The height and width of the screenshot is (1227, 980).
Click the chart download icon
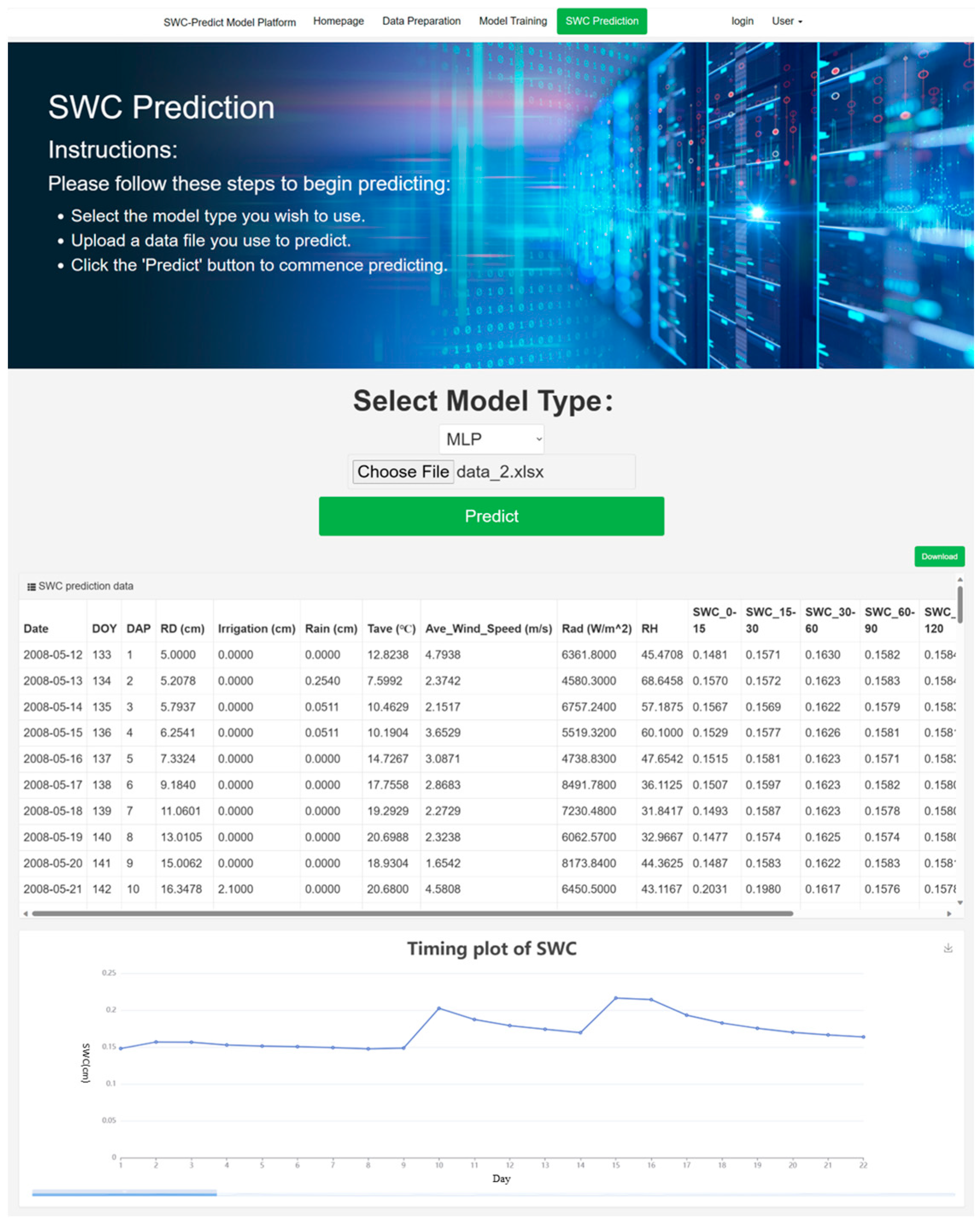(x=948, y=948)
